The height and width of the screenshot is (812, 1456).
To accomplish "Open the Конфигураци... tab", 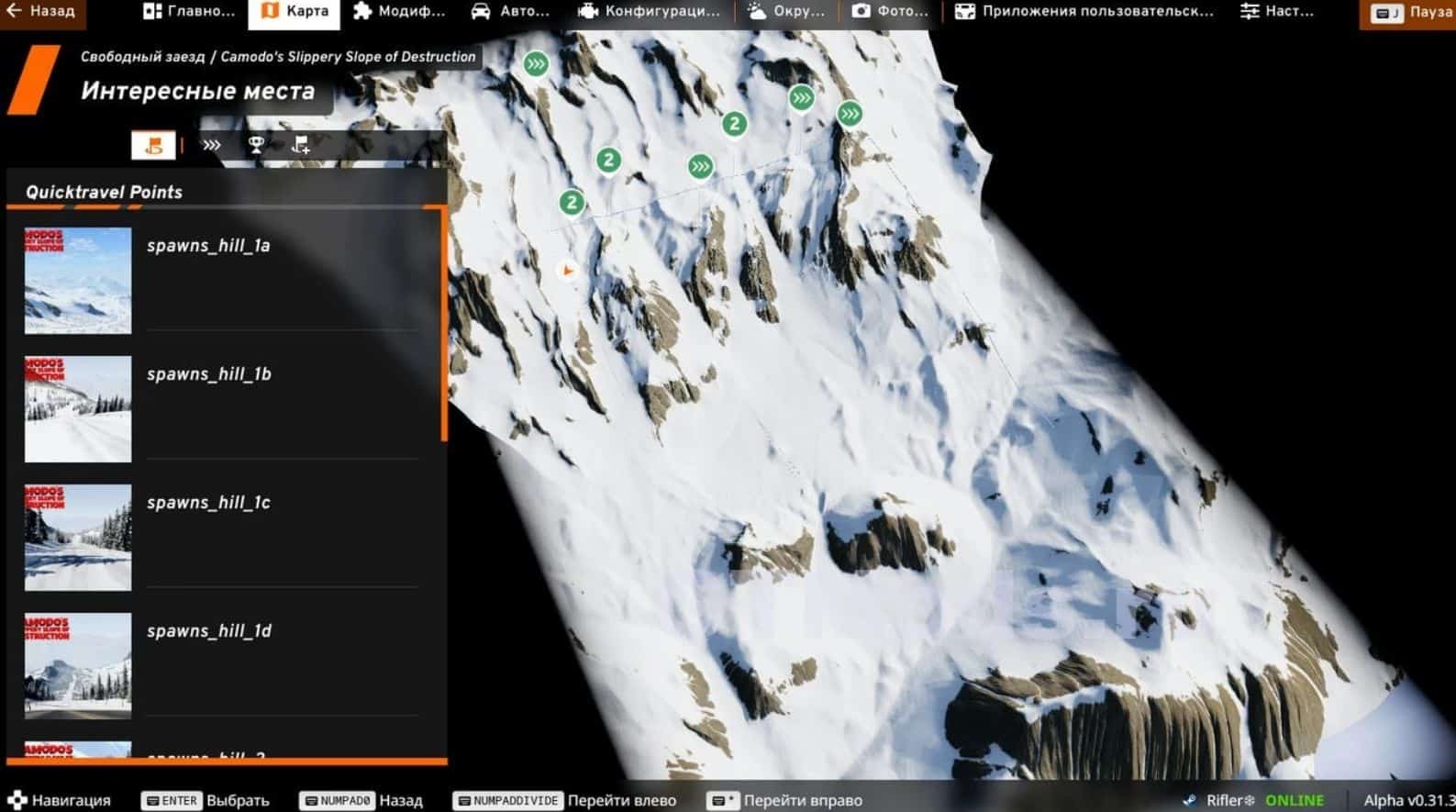I will tap(649, 12).
